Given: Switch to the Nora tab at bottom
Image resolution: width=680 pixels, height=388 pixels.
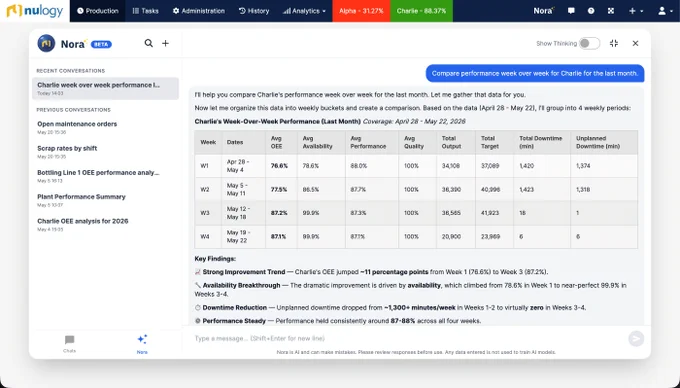Looking at the screenshot, I should click(x=142, y=344).
